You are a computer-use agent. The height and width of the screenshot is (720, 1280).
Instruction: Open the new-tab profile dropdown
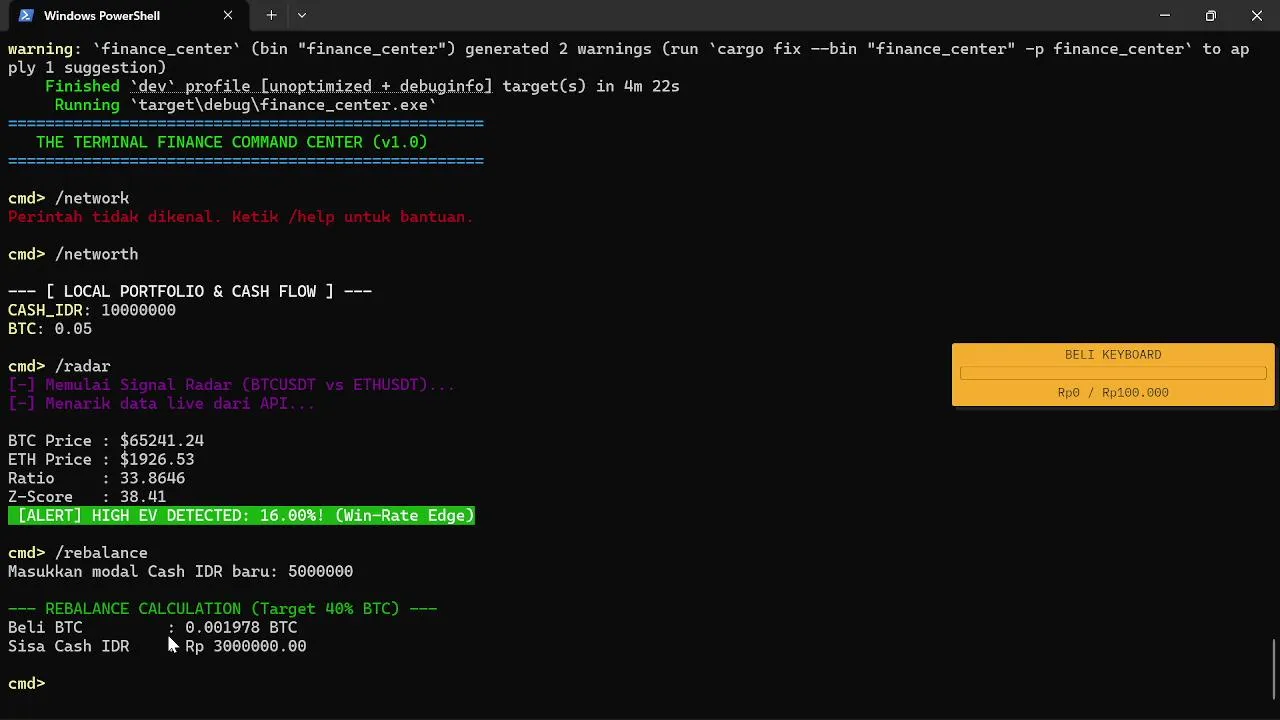coord(302,16)
